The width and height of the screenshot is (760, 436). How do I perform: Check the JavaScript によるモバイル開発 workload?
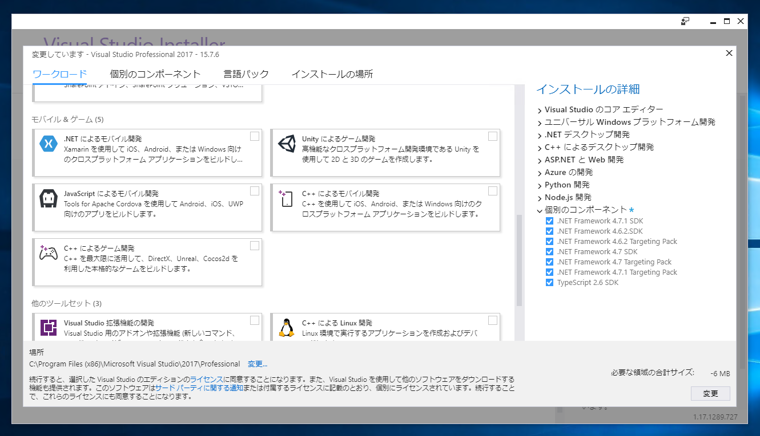point(254,191)
